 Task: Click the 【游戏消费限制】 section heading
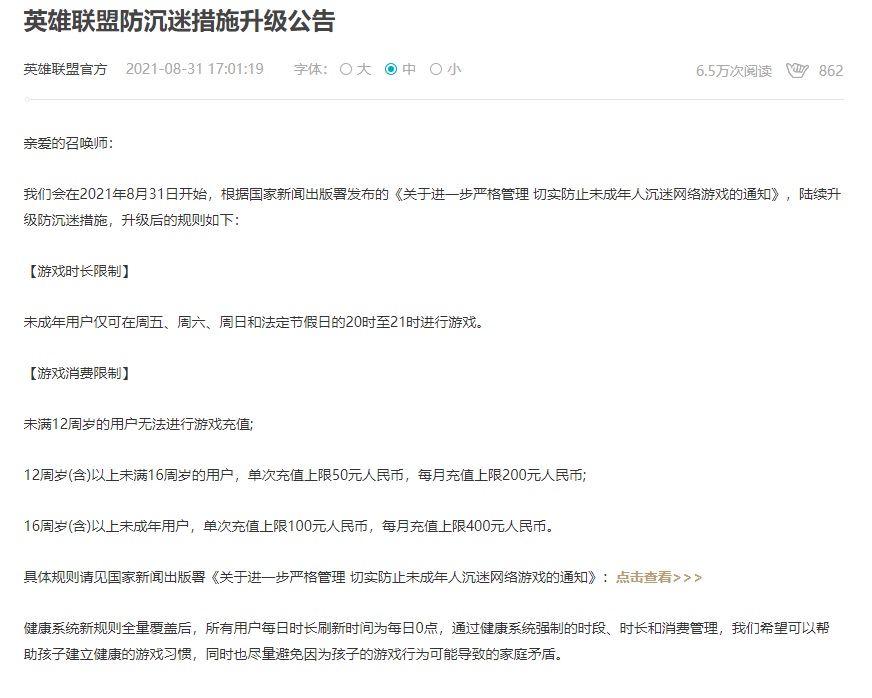pos(79,373)
